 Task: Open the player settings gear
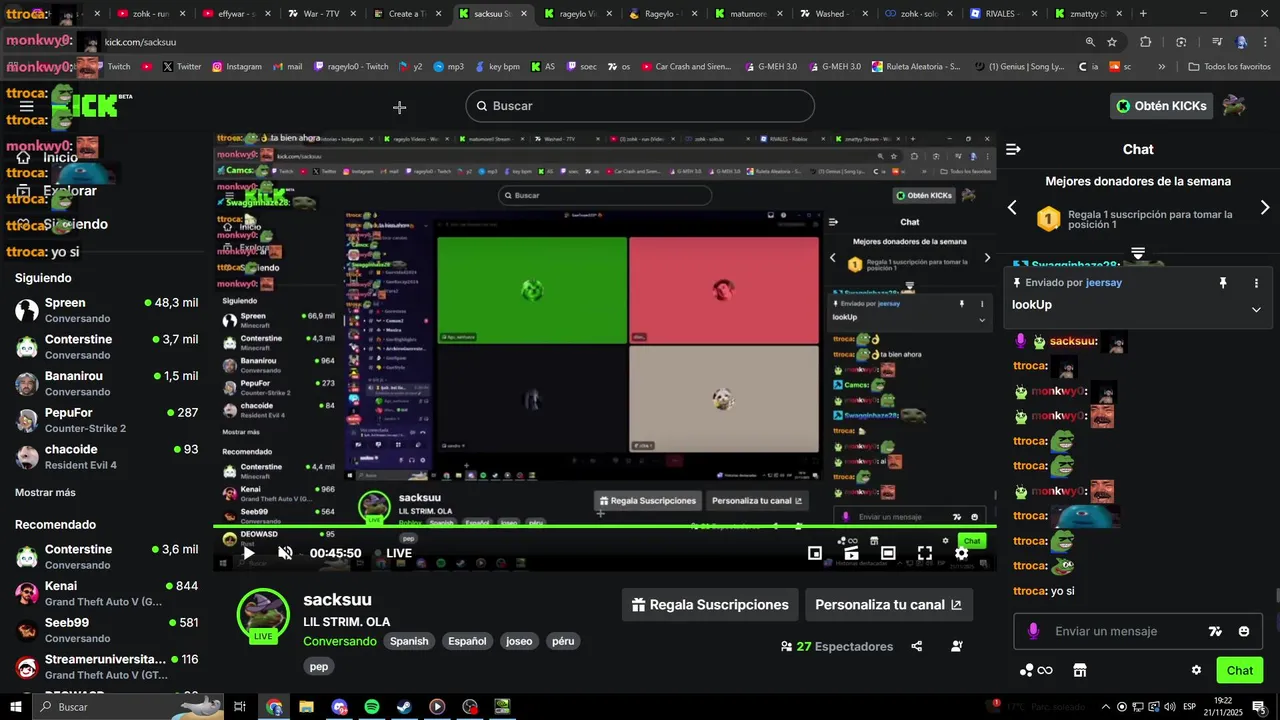pos(961,553)
